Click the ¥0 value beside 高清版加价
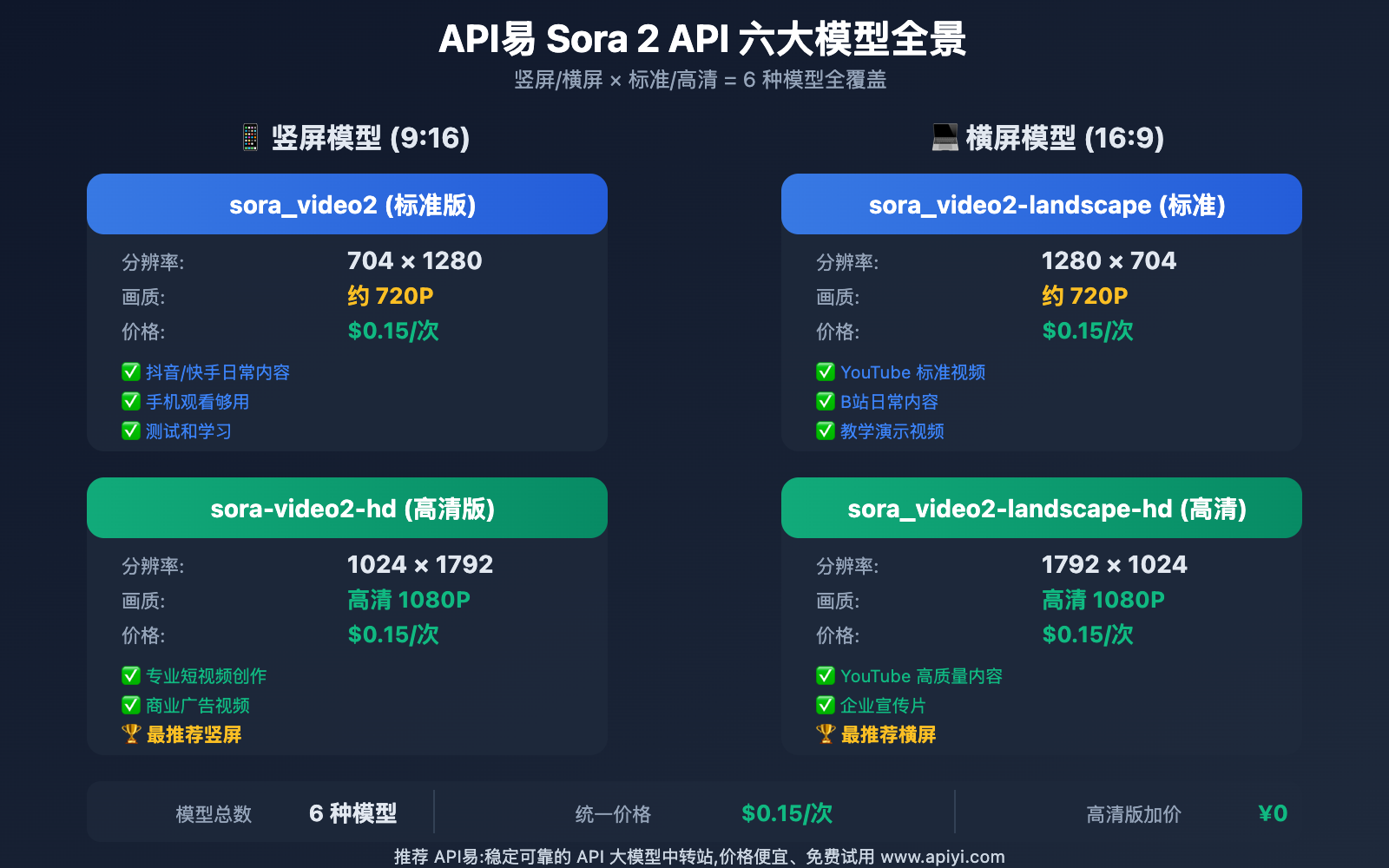The height and width of the screenshot is (868, 1389). pyautogui.click(x=1273, y=813)
